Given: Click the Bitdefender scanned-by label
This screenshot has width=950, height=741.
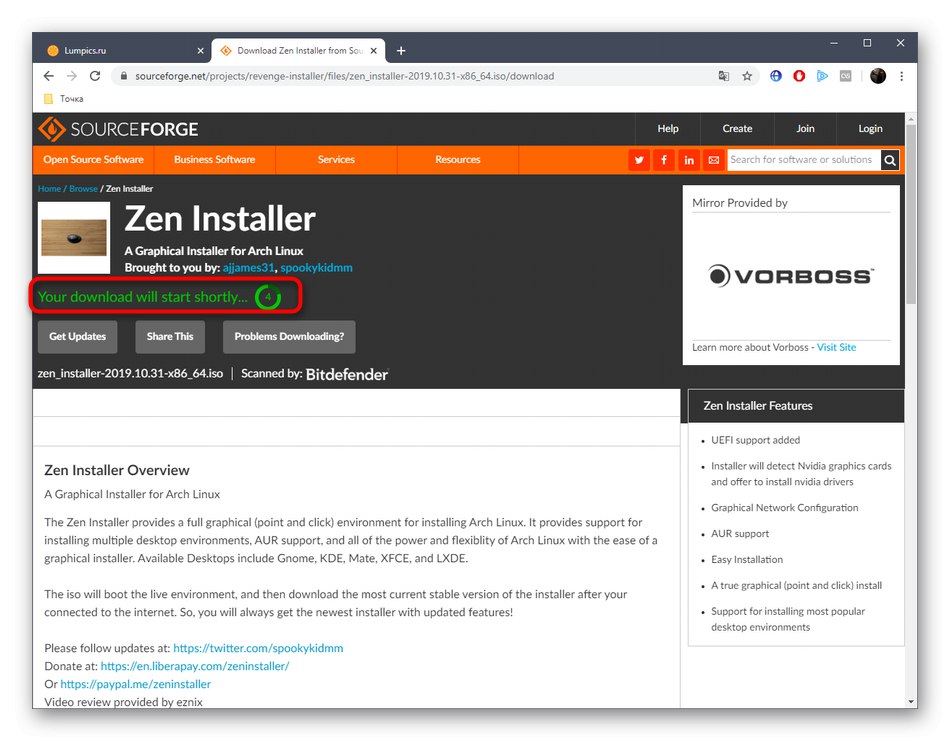Looking at the screenshot, I should point(347,374).
